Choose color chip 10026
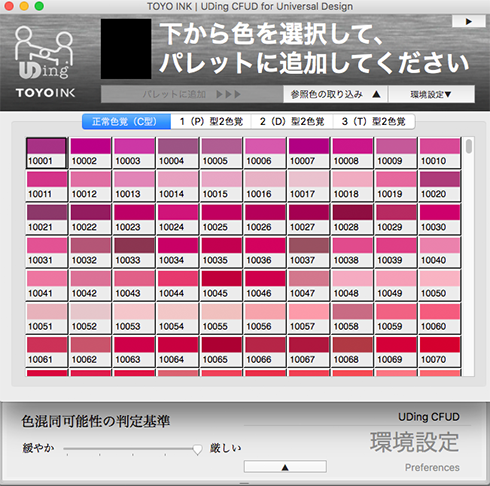Image resolution: width=490 pixels, height=486 pixels. coord(265,219)
